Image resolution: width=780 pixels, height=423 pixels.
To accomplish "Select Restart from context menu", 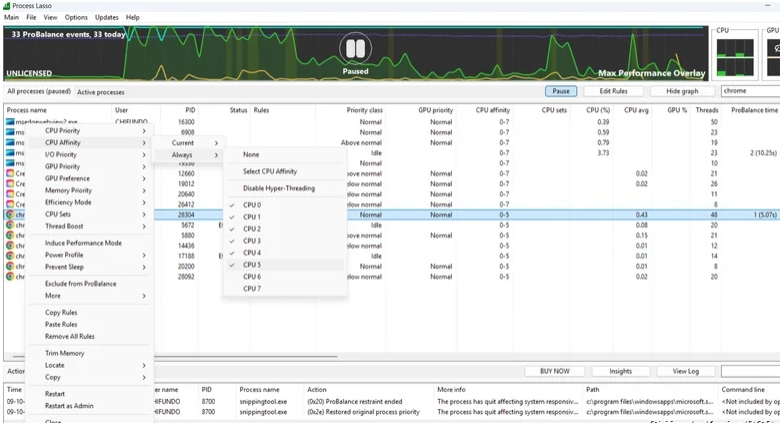I will tap(90, 394).
